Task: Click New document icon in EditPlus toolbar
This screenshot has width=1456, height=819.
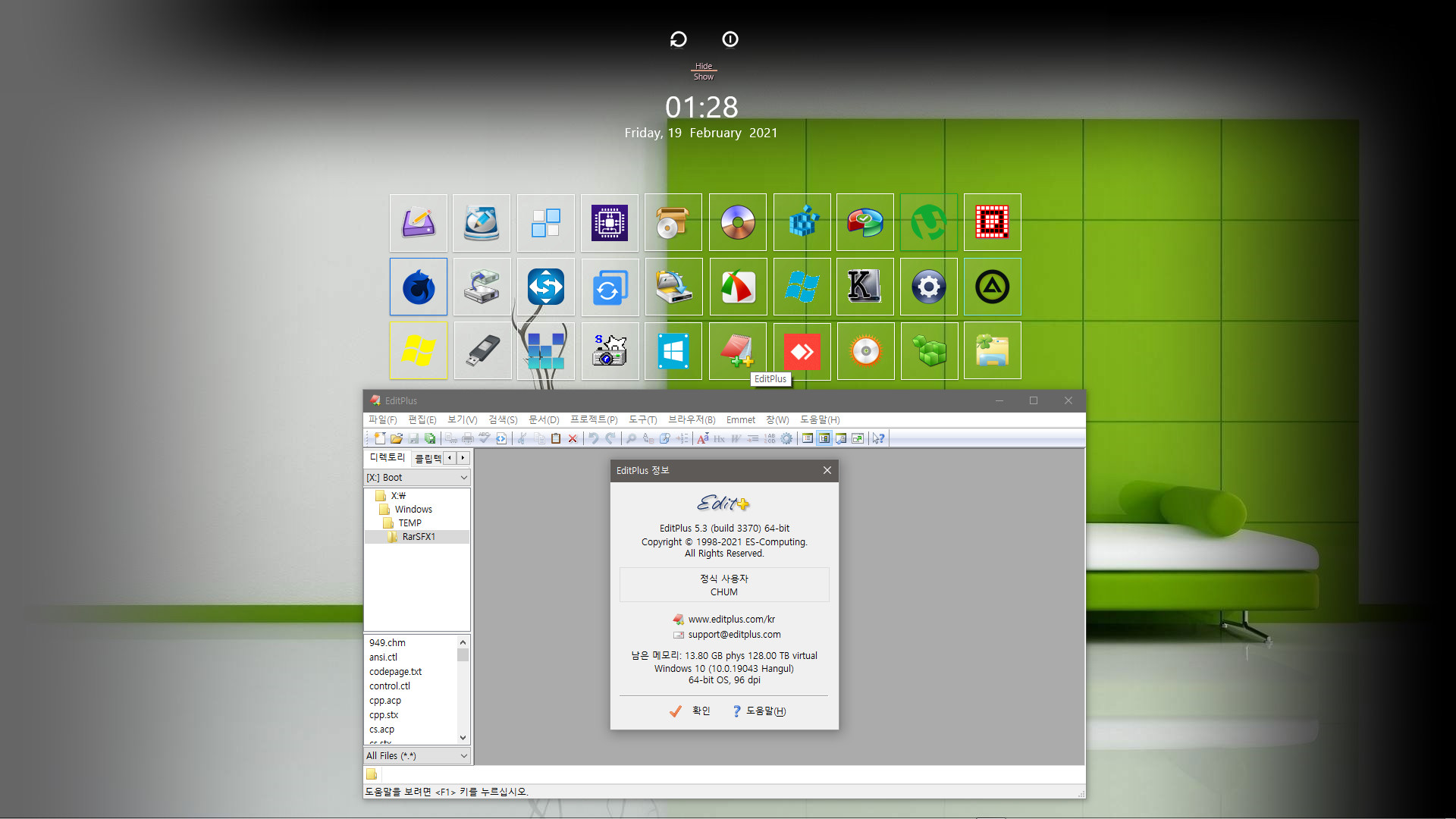Action: click(380, 438)
